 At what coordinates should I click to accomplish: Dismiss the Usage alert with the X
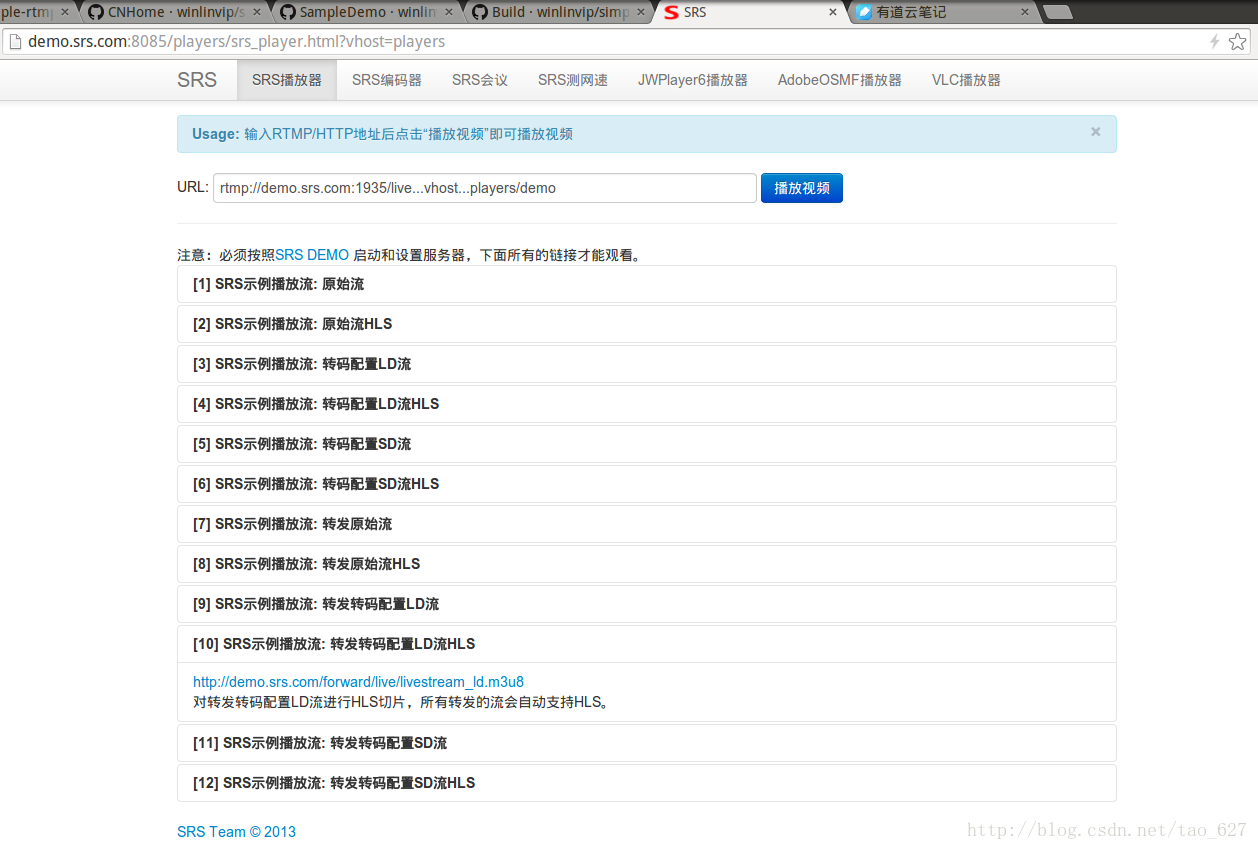[x=1096, y=132]
